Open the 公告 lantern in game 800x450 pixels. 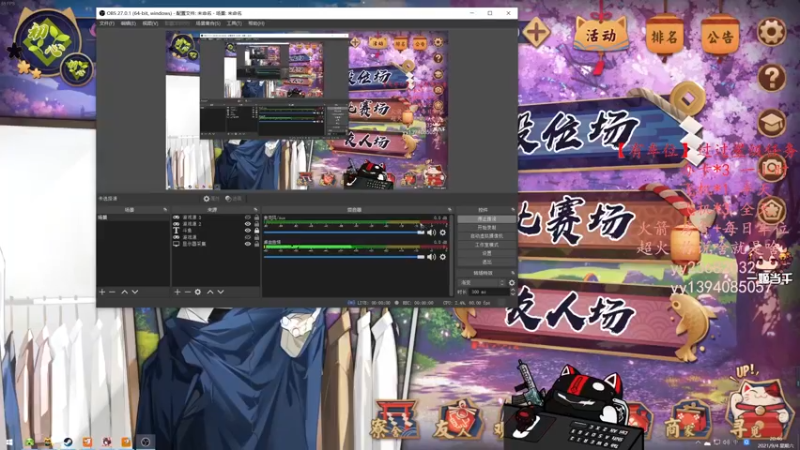click(x=720, y=36)
